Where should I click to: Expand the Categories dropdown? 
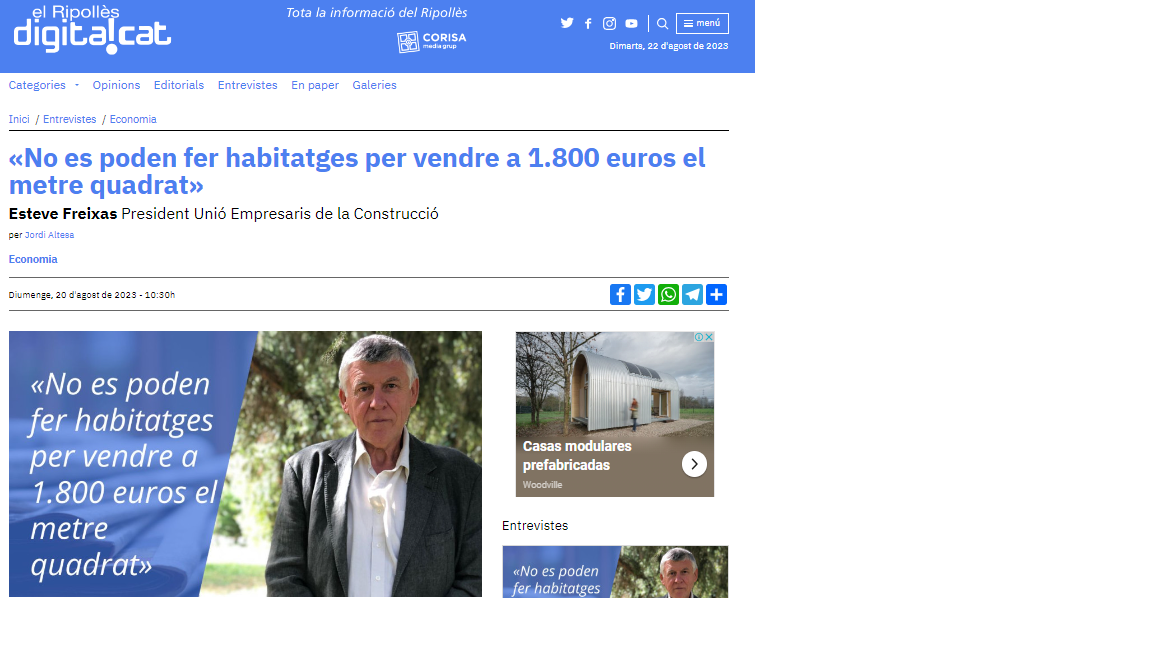(43, 85)
